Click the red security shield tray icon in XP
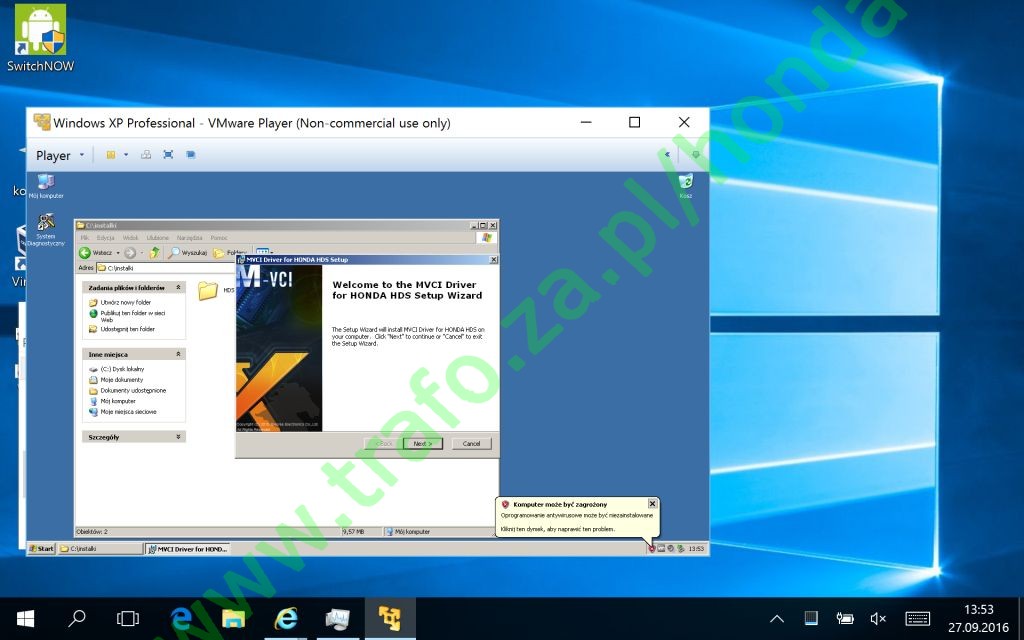The height and width of the screenshot is (640, 1024). click(652, 549)
